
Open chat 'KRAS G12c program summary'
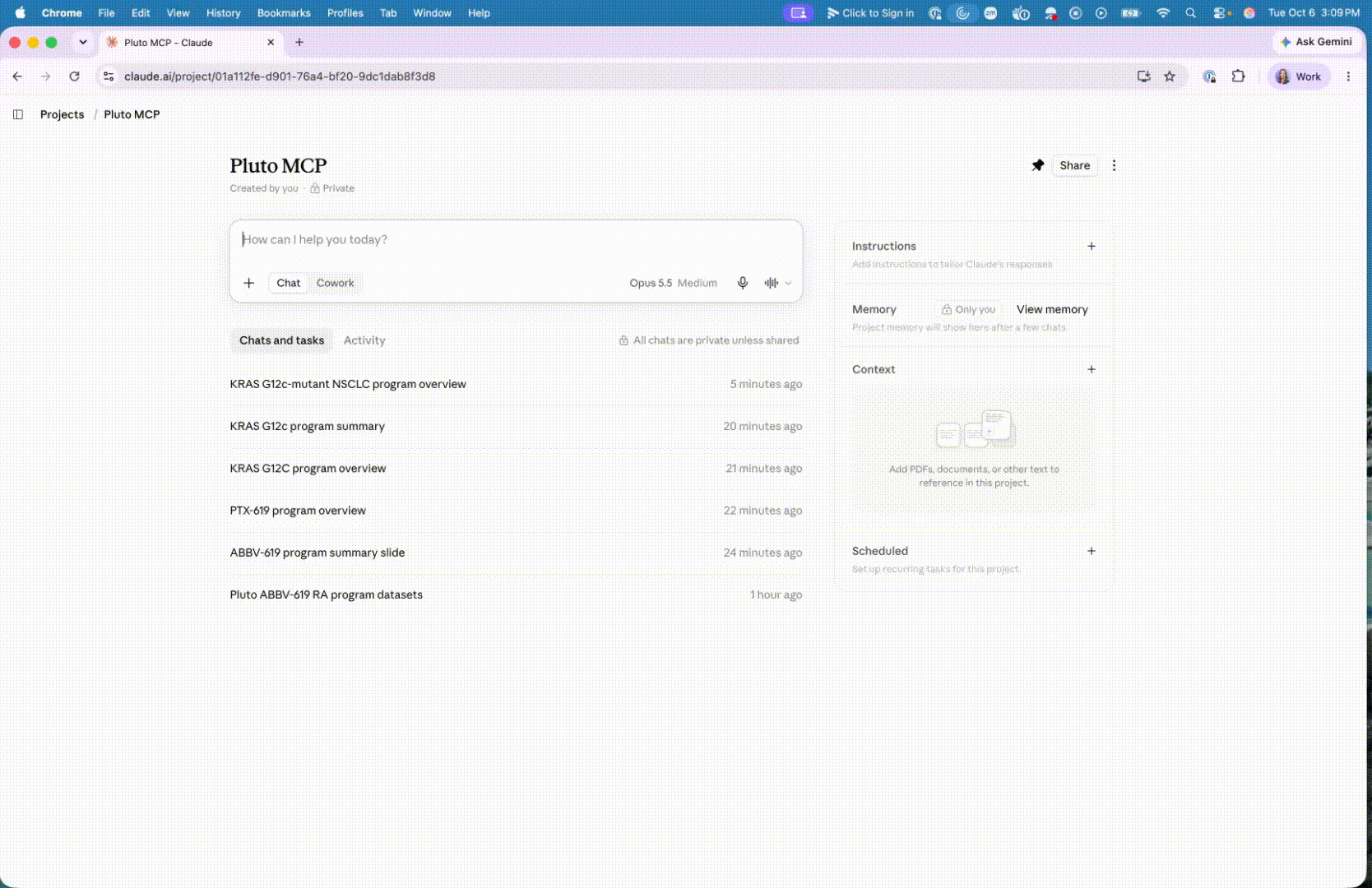tap(516, 426)
